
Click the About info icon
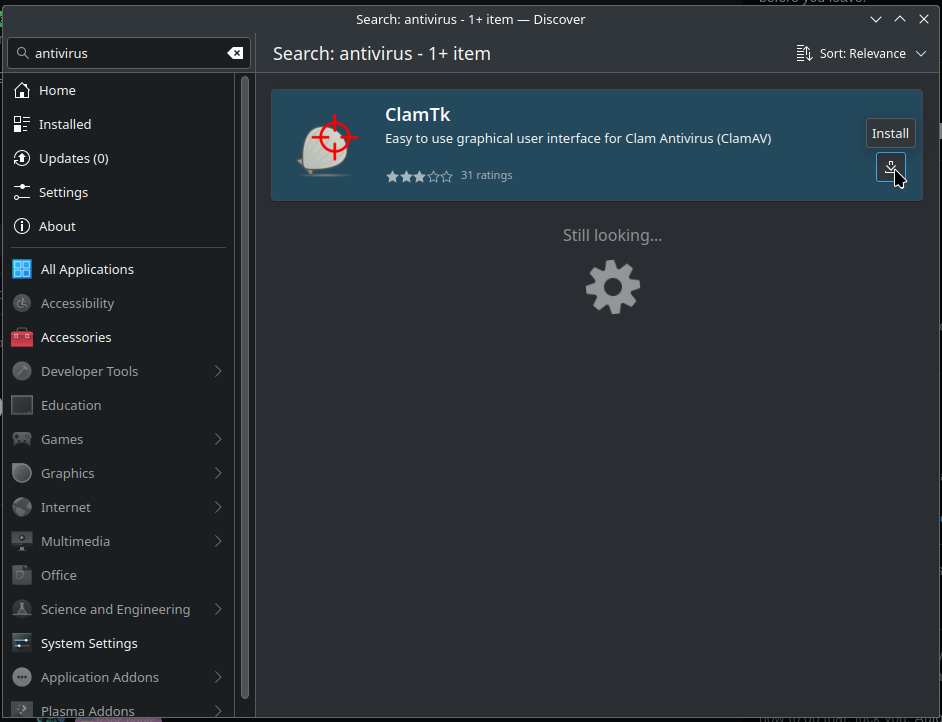pyautogui.click(x=22, y=226)
